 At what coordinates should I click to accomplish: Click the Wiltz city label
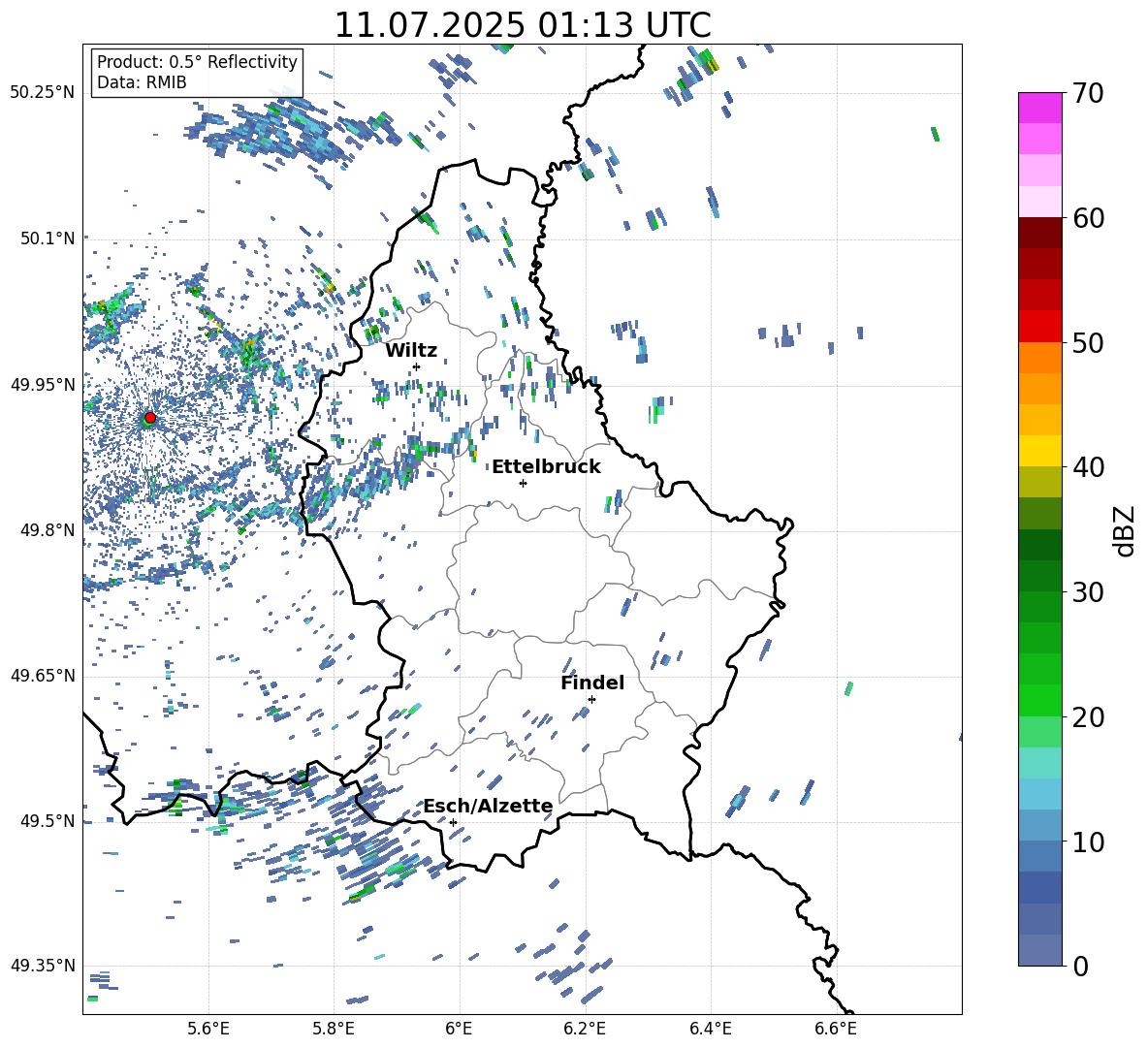point(411,351)
